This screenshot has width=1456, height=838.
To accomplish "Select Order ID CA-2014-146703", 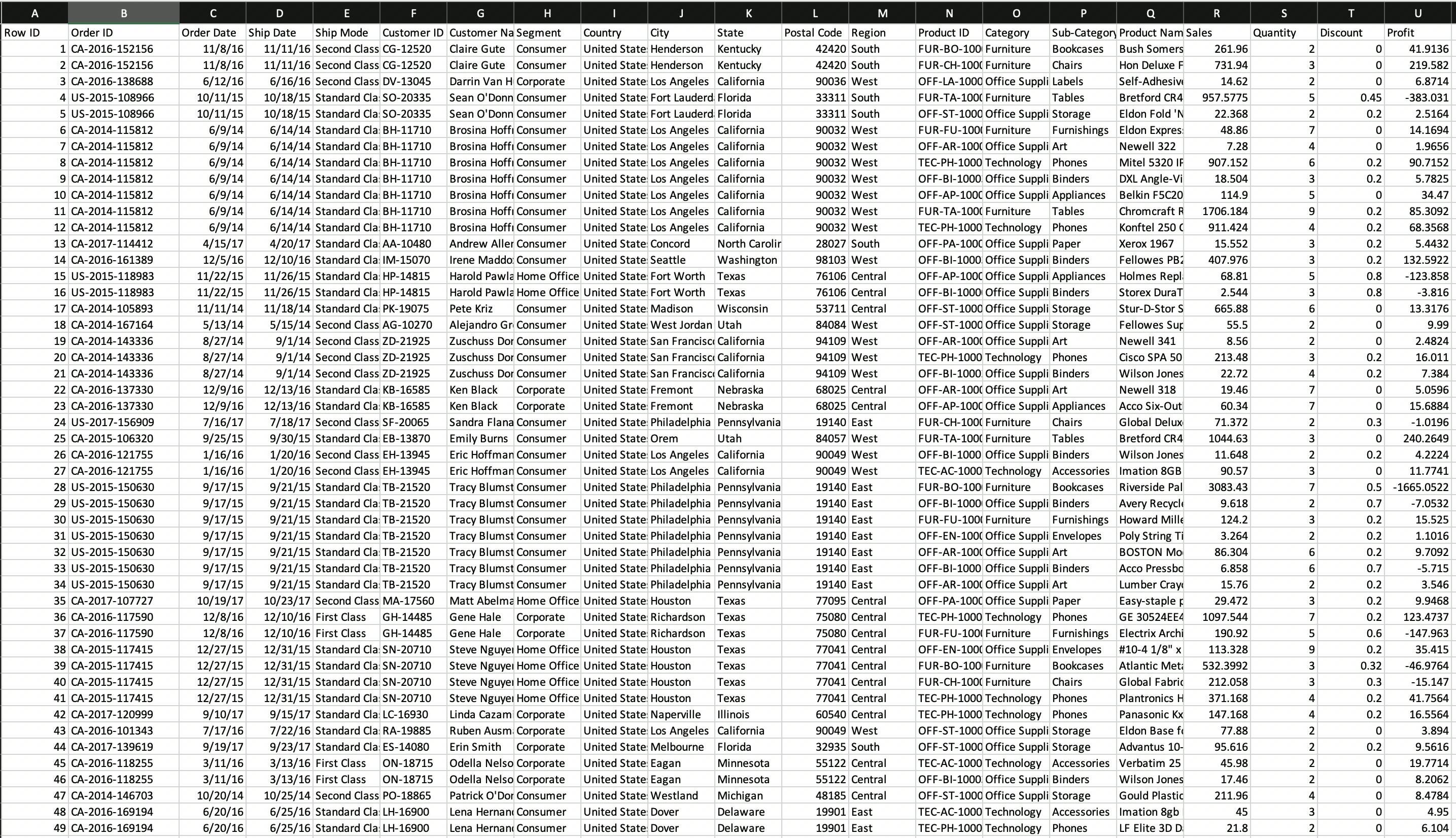I will pyautogui.click(x=124, y=795).
